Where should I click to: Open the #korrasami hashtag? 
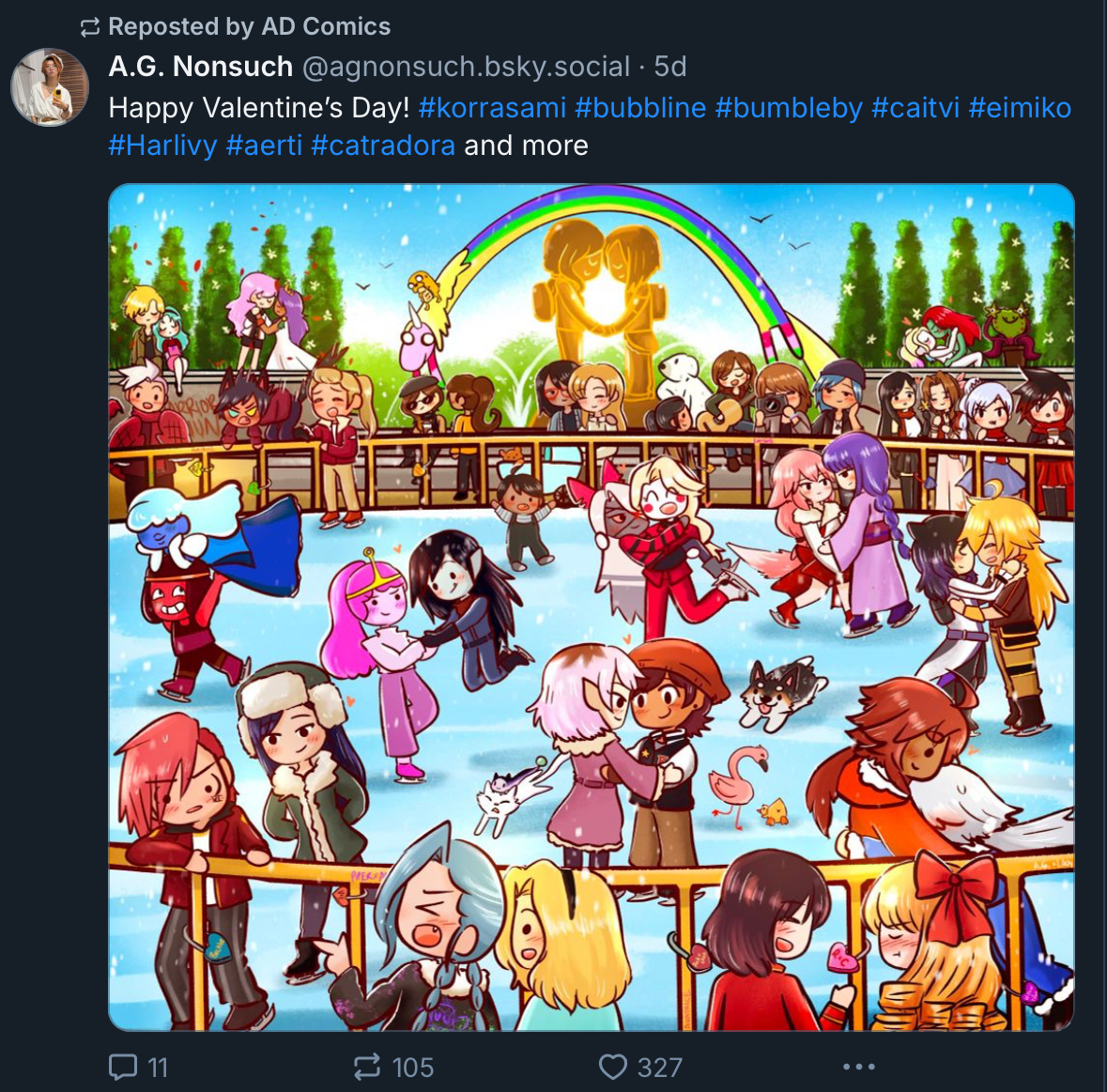click(x=492, y=108)
